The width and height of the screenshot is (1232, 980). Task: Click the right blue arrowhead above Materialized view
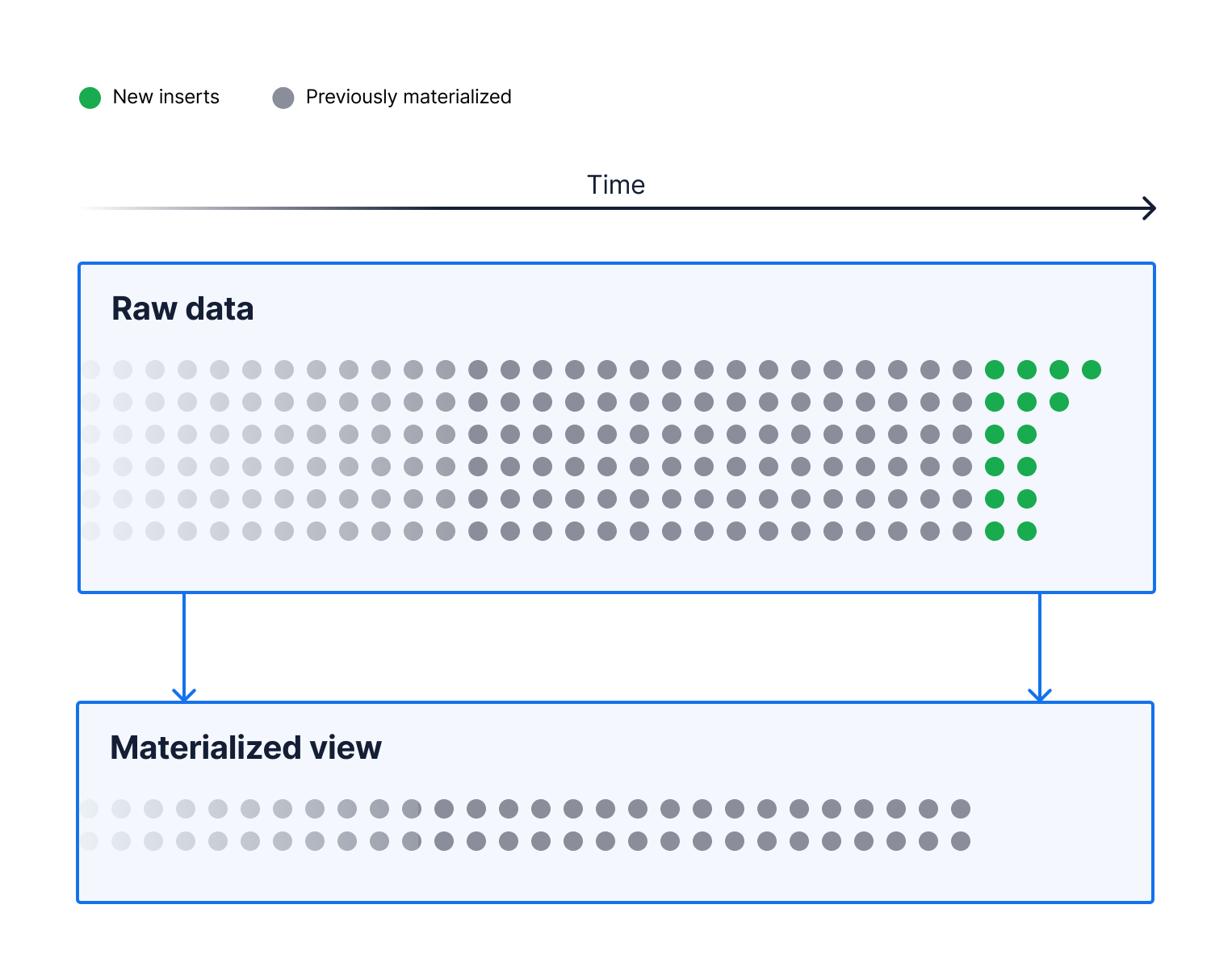tap(1039, 694)
